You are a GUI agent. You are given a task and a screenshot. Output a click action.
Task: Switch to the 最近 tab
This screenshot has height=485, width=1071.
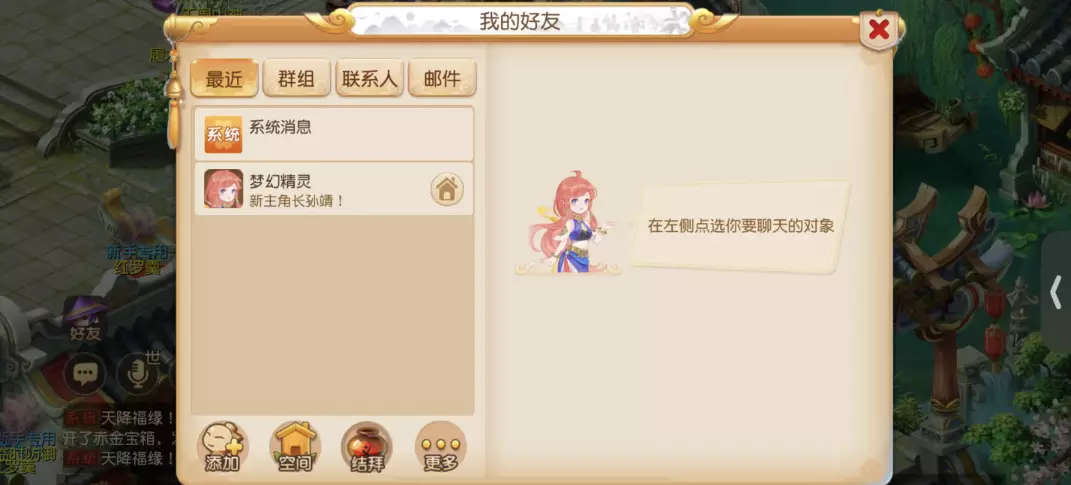(x=224, y=79)
